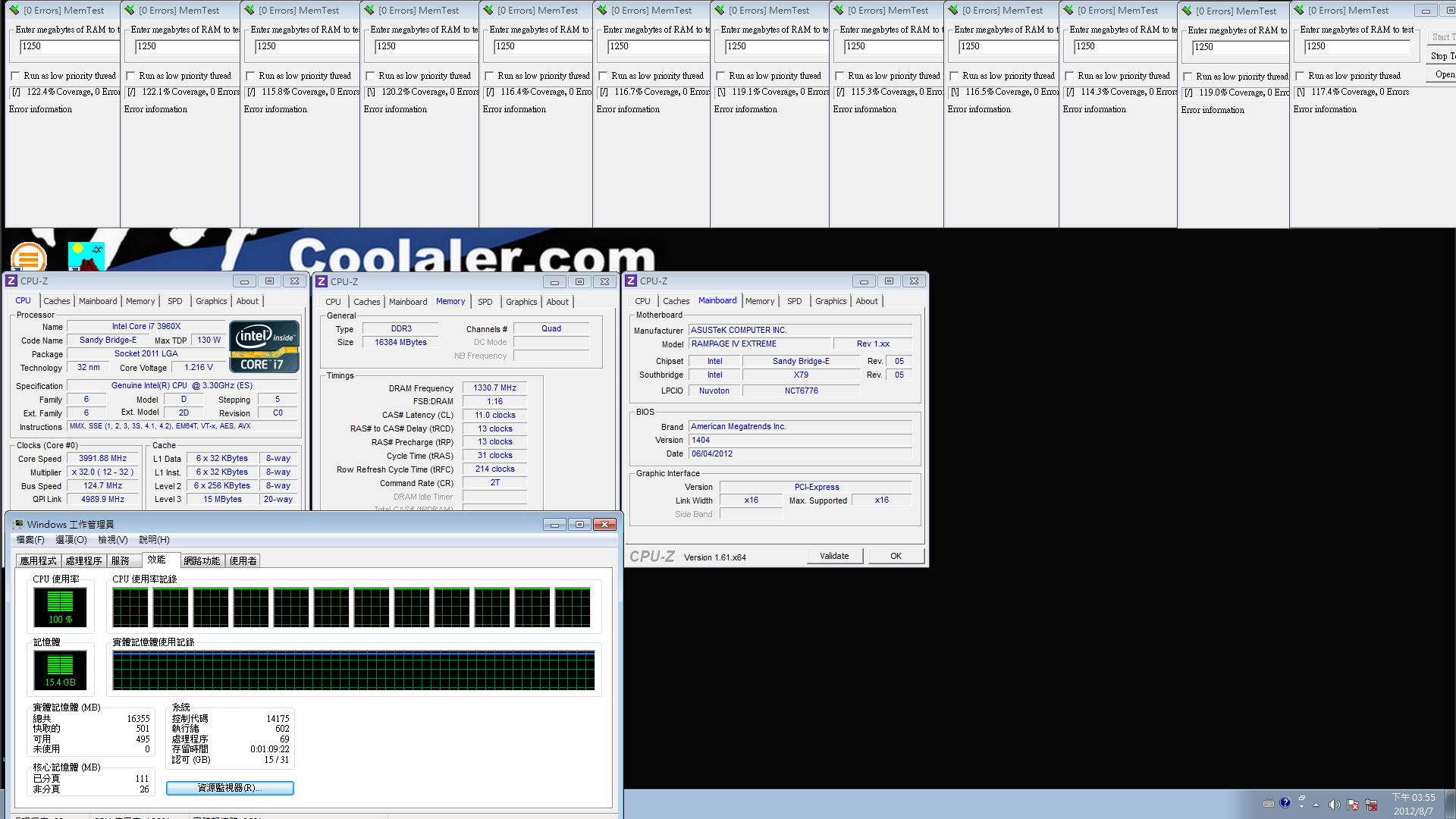This screenshot has height=819, width=1456.
Task: Open About tab in the Processor CPU-Z window
Action: pyautogui.click(x=247, y=301)
